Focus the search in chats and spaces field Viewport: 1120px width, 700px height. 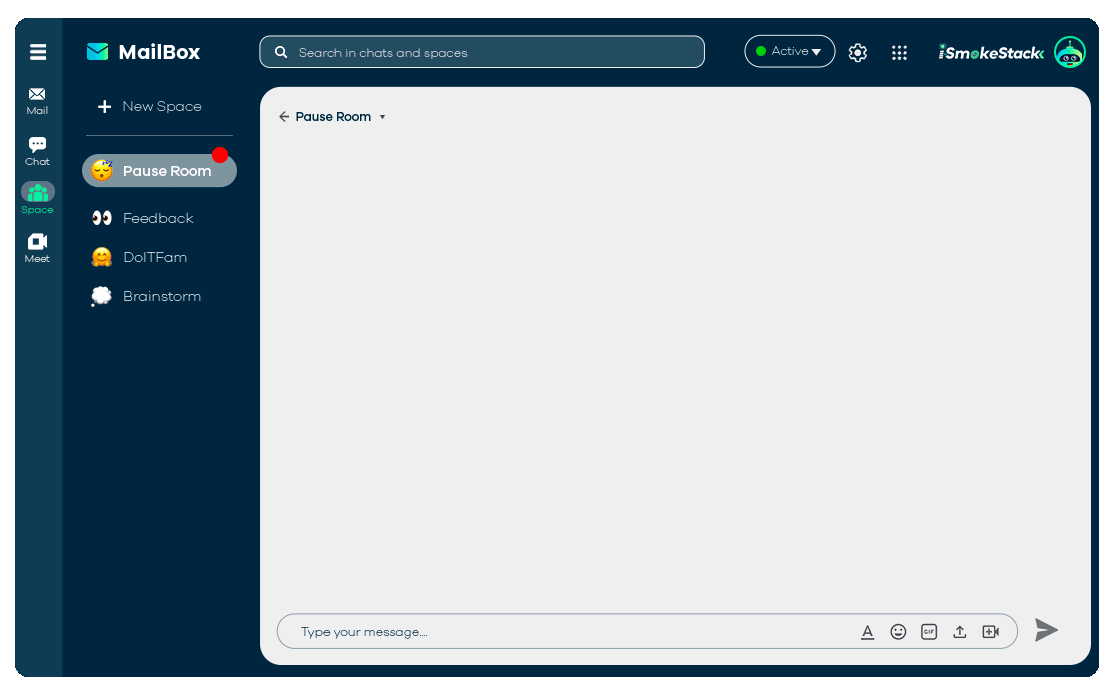(x=482, y=52)
